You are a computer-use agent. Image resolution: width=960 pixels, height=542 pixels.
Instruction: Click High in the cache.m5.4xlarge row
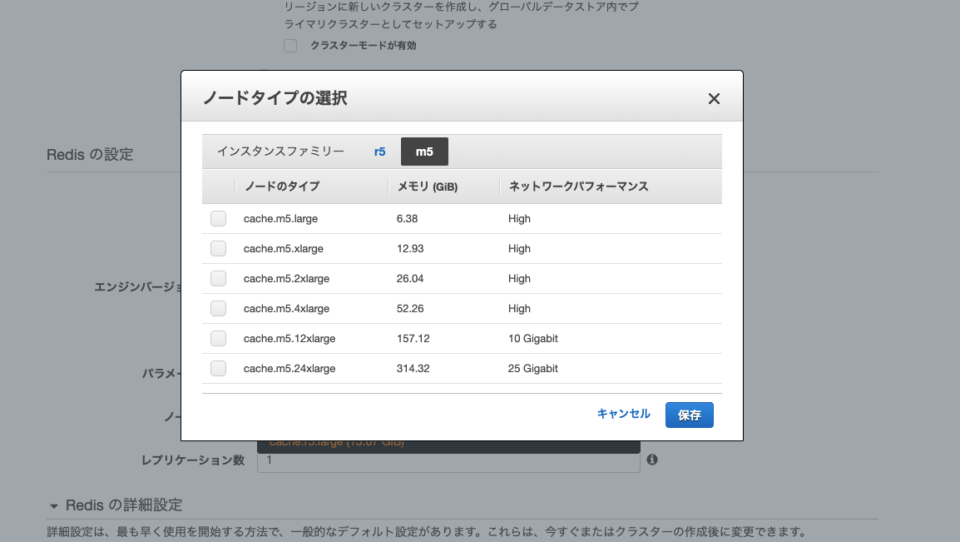(x=519, y=309)
